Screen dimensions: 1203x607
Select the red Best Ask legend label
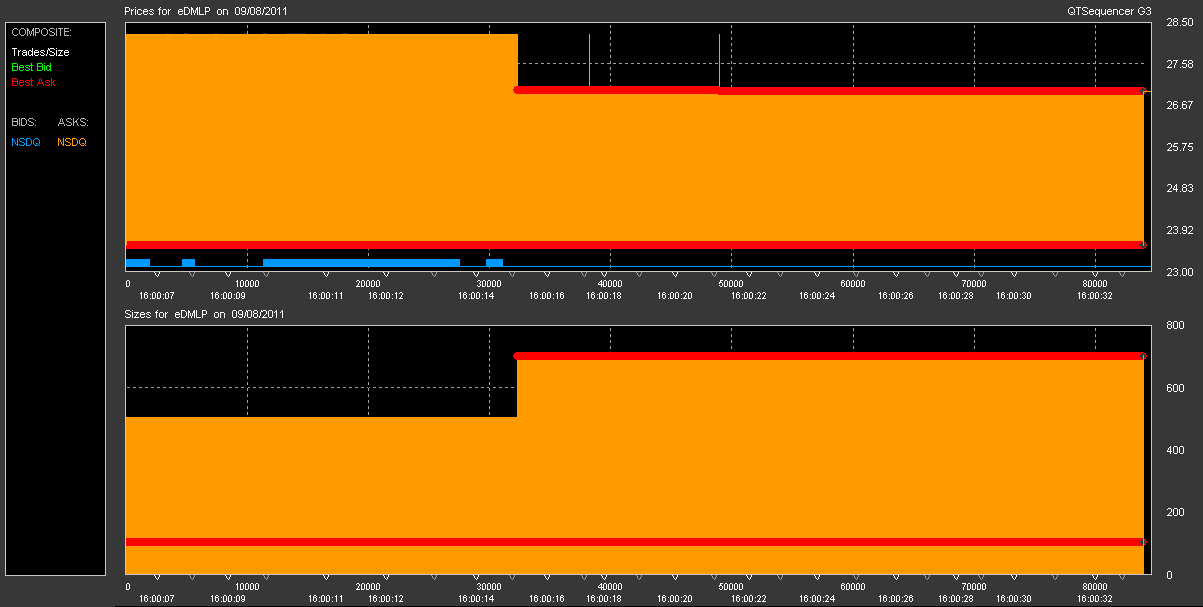(x=33, y=82)
